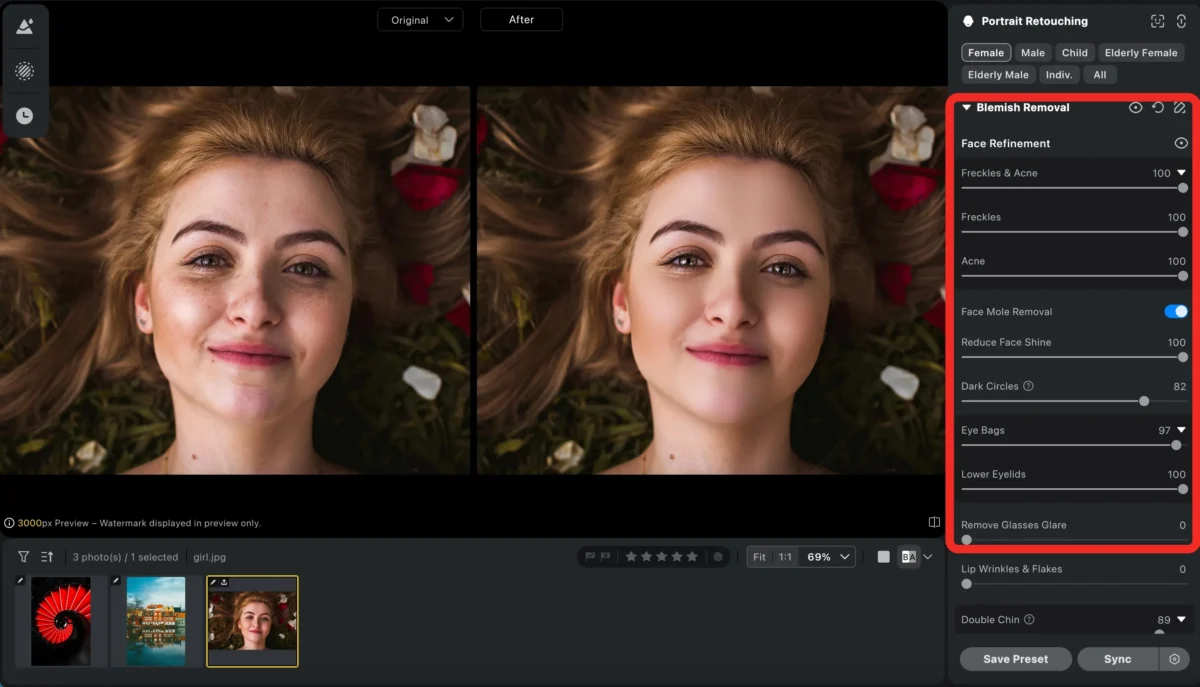Click the sort order icon in filmstrip
The height and width of the screenshot is (687, 1200).
point(47,557)
